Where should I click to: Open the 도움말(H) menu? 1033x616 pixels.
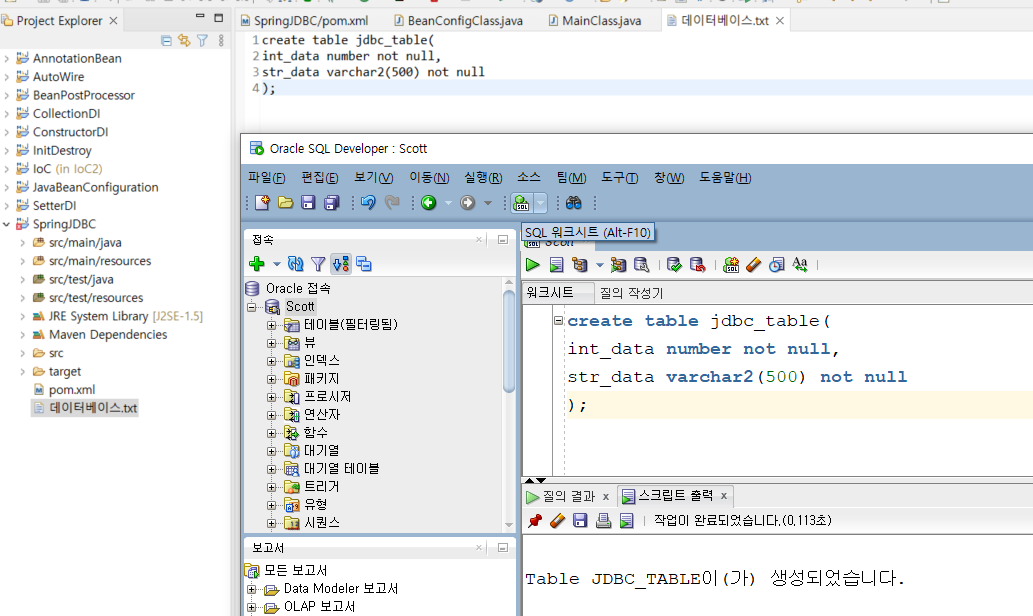coord(725,177)
